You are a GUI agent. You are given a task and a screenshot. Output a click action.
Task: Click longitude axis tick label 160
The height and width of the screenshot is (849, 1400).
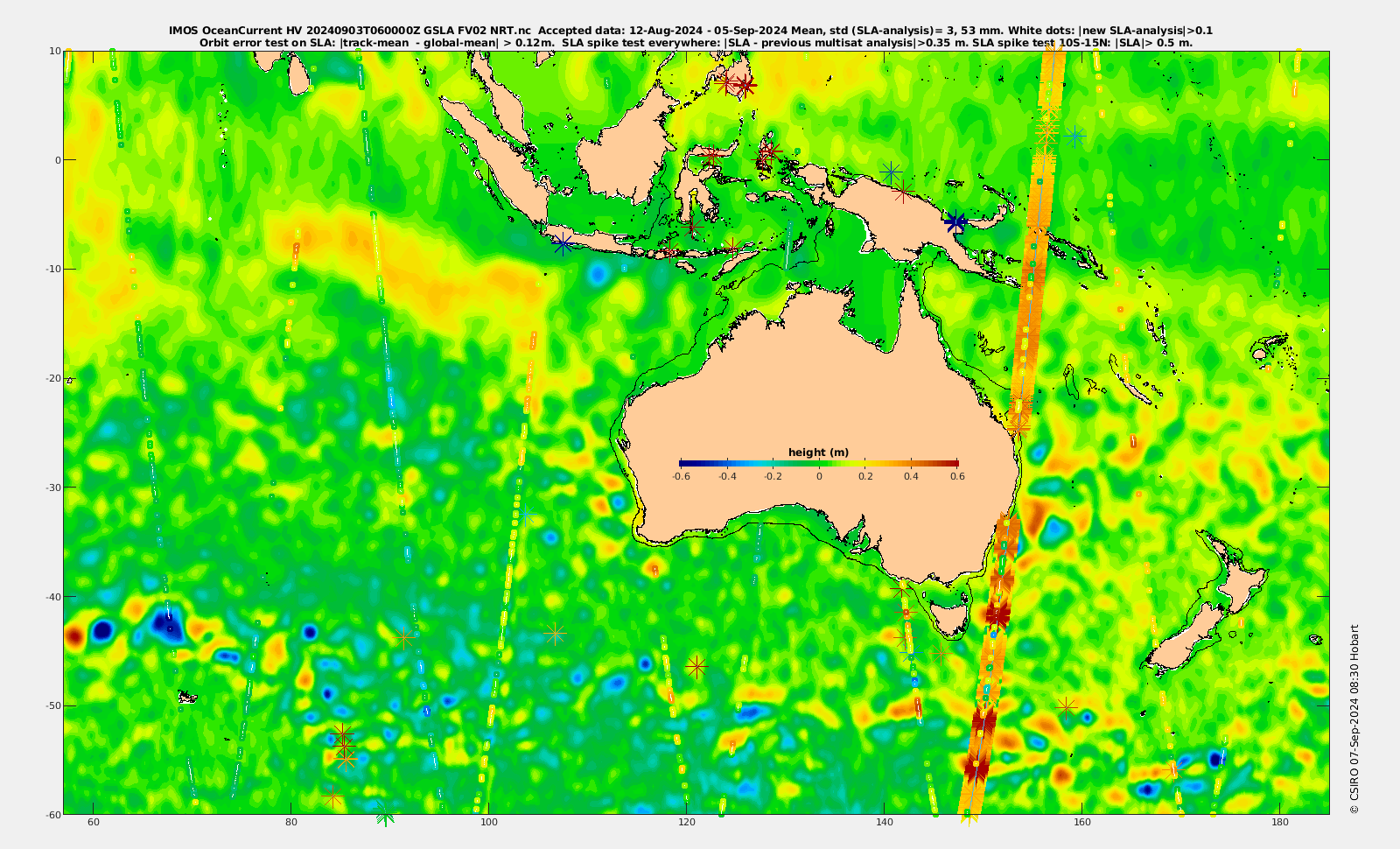[x=1082, y=822]
